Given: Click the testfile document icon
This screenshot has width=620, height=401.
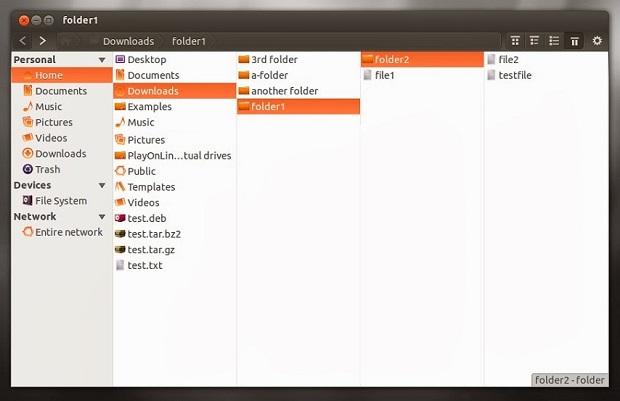Looking at the screenshot, I should pyautogui.click(x=491, y=75).
